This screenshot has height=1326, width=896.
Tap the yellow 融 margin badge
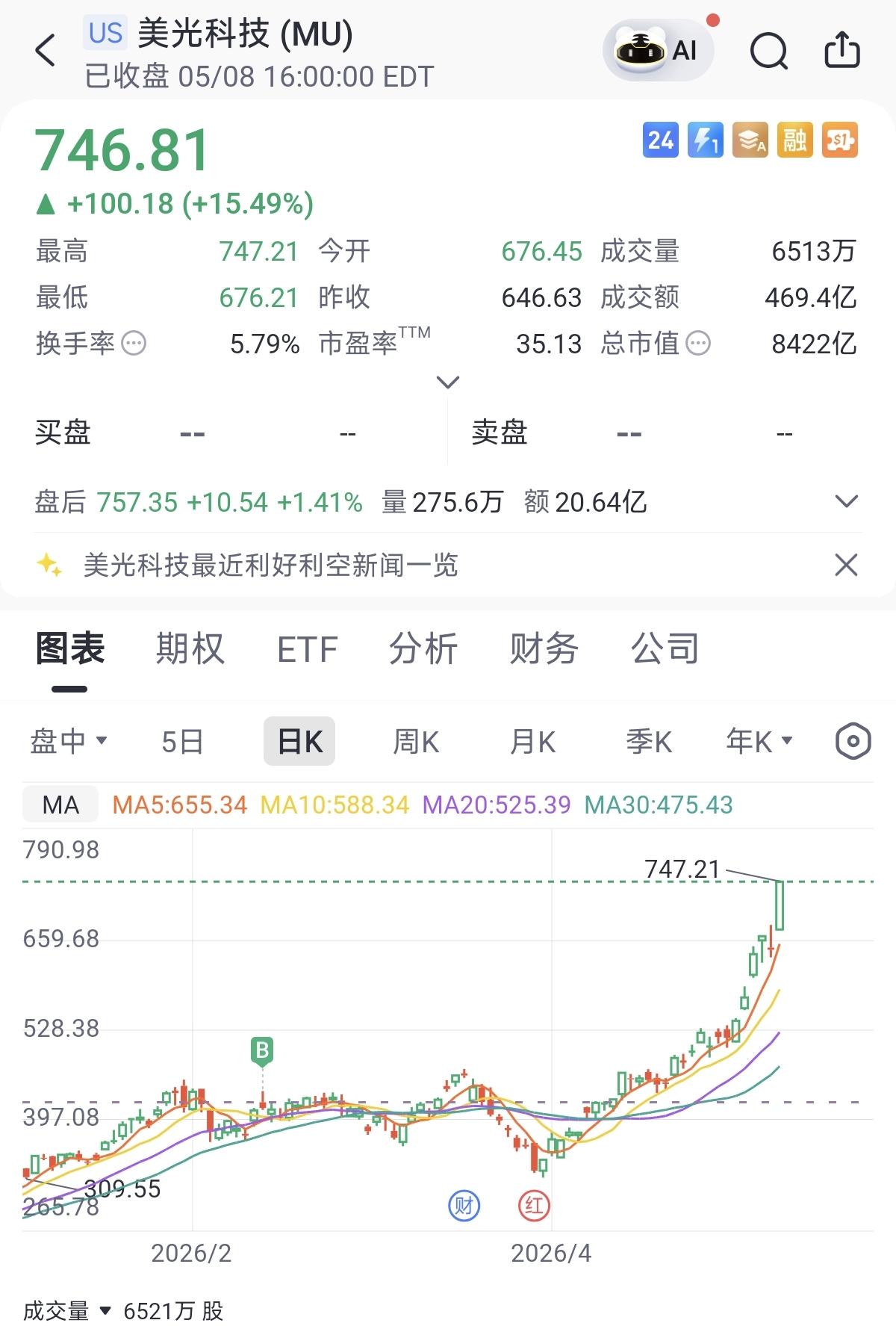(x=795, y=140)
